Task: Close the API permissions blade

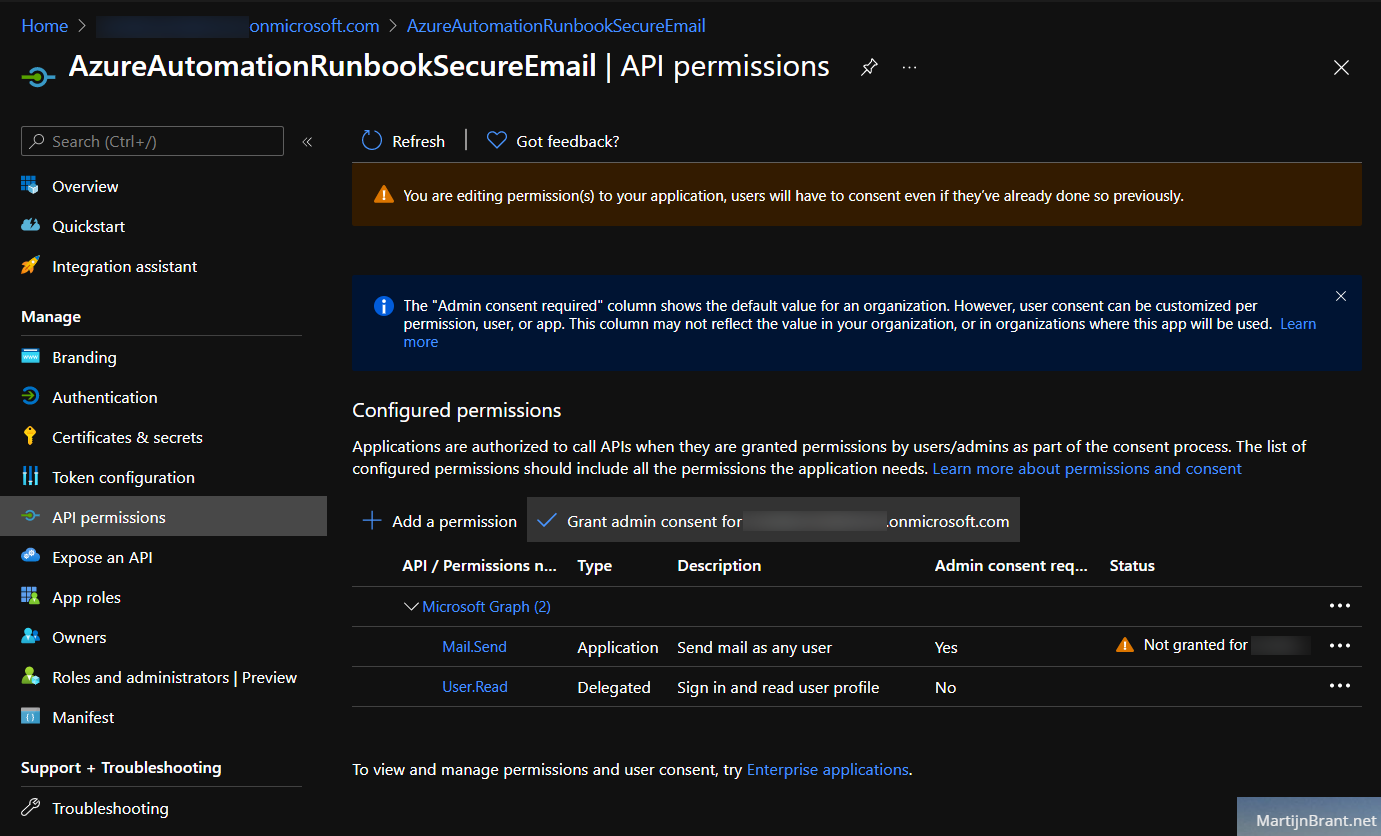Action: click(1341, 68)
